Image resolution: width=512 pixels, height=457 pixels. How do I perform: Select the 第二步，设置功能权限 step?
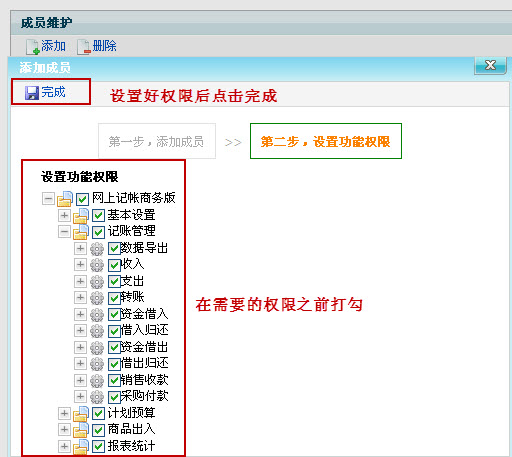[326, 141]
